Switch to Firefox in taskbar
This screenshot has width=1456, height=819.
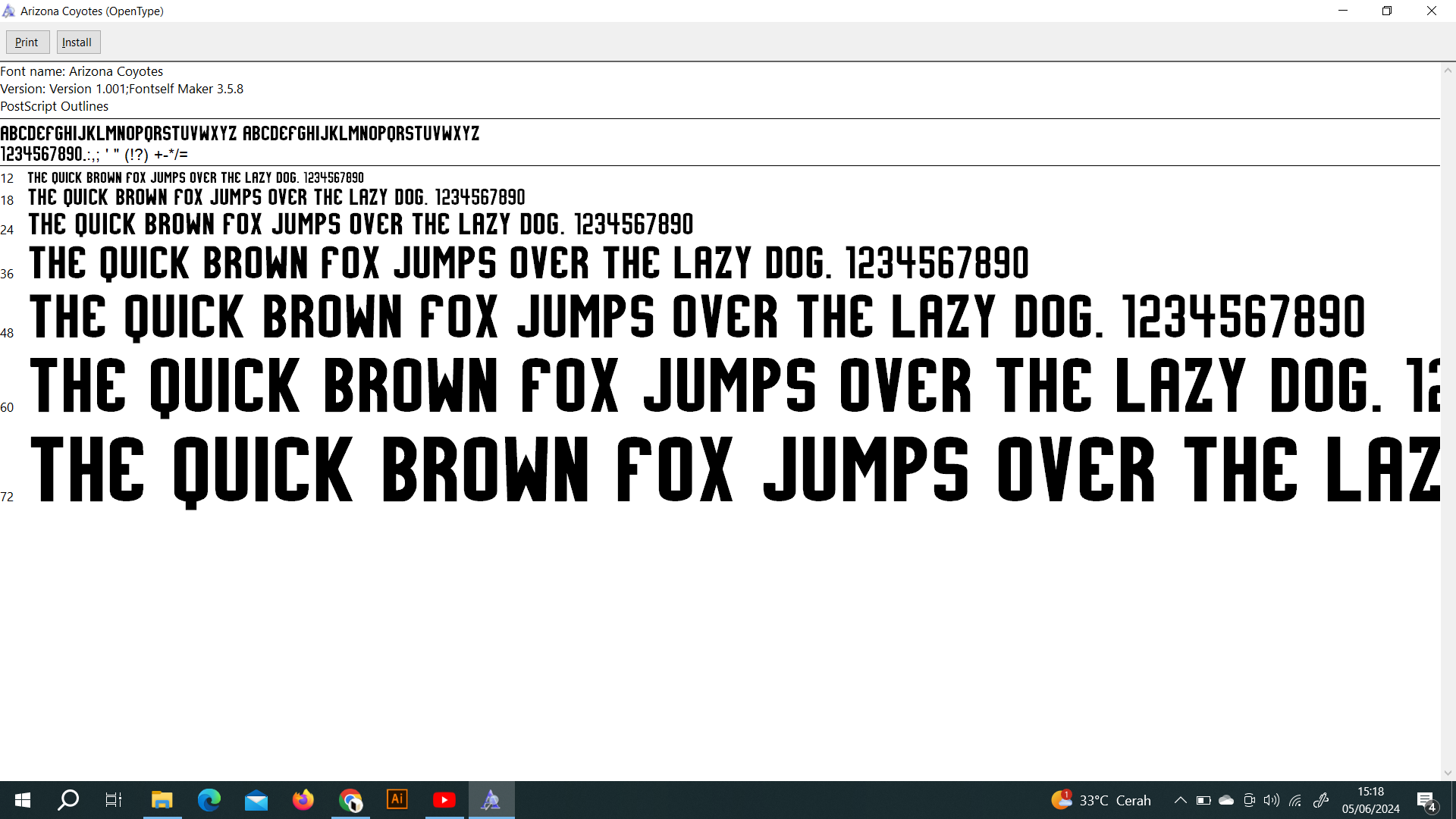(303, 800)
